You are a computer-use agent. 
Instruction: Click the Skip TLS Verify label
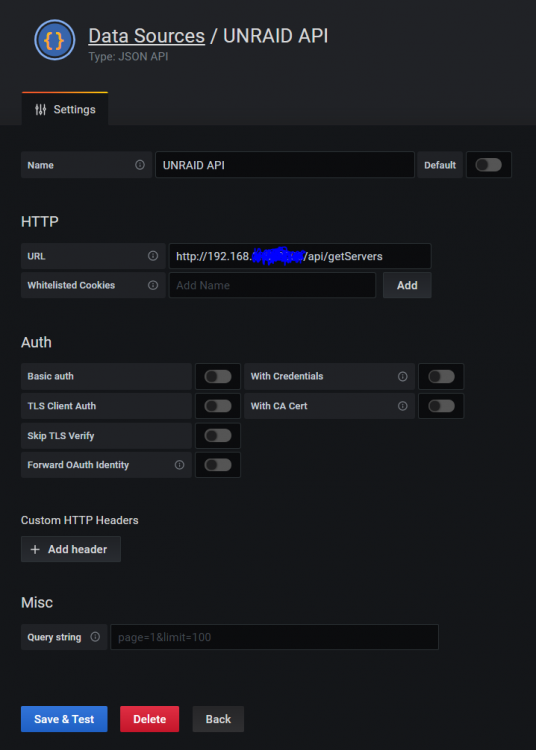point(61,436)
